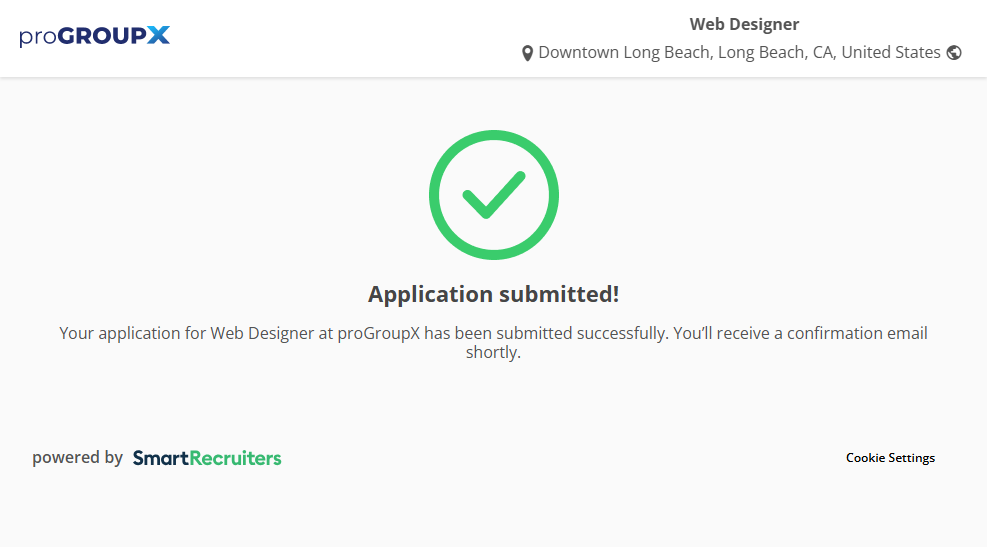Open Cookie Settings
This screenshot has height=547, width=987.
click(x=890, y=458)
